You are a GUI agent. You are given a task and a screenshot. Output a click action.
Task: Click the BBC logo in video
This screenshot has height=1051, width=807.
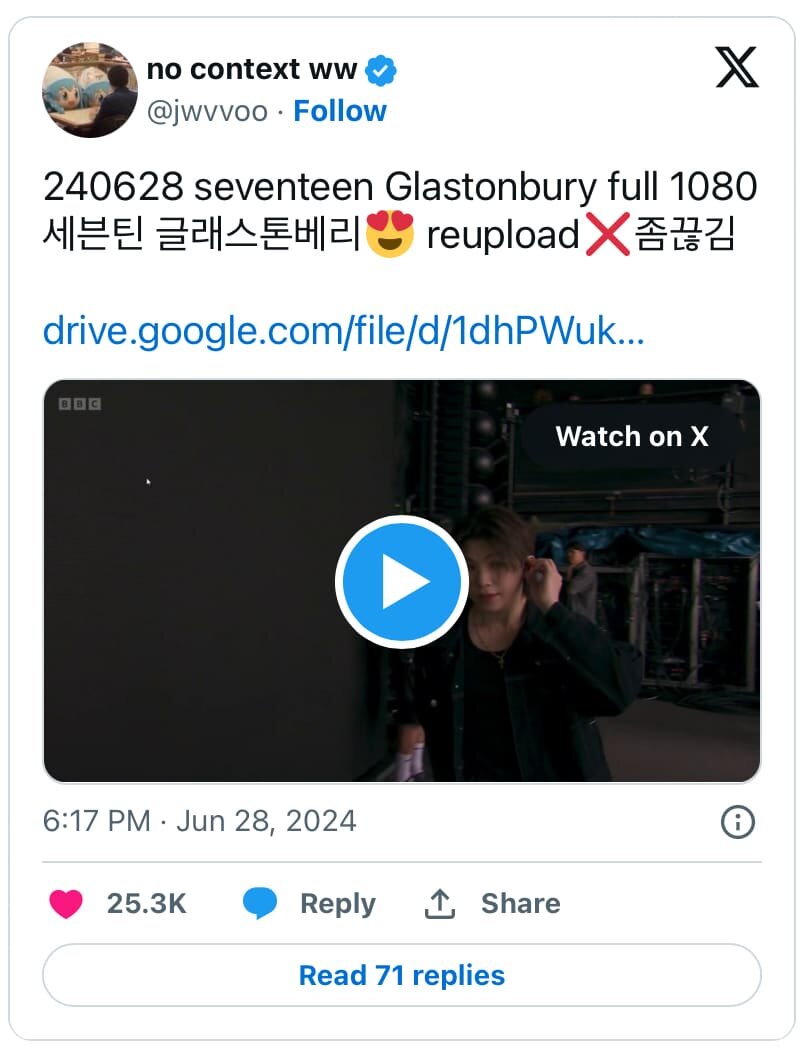pos(80,404)
